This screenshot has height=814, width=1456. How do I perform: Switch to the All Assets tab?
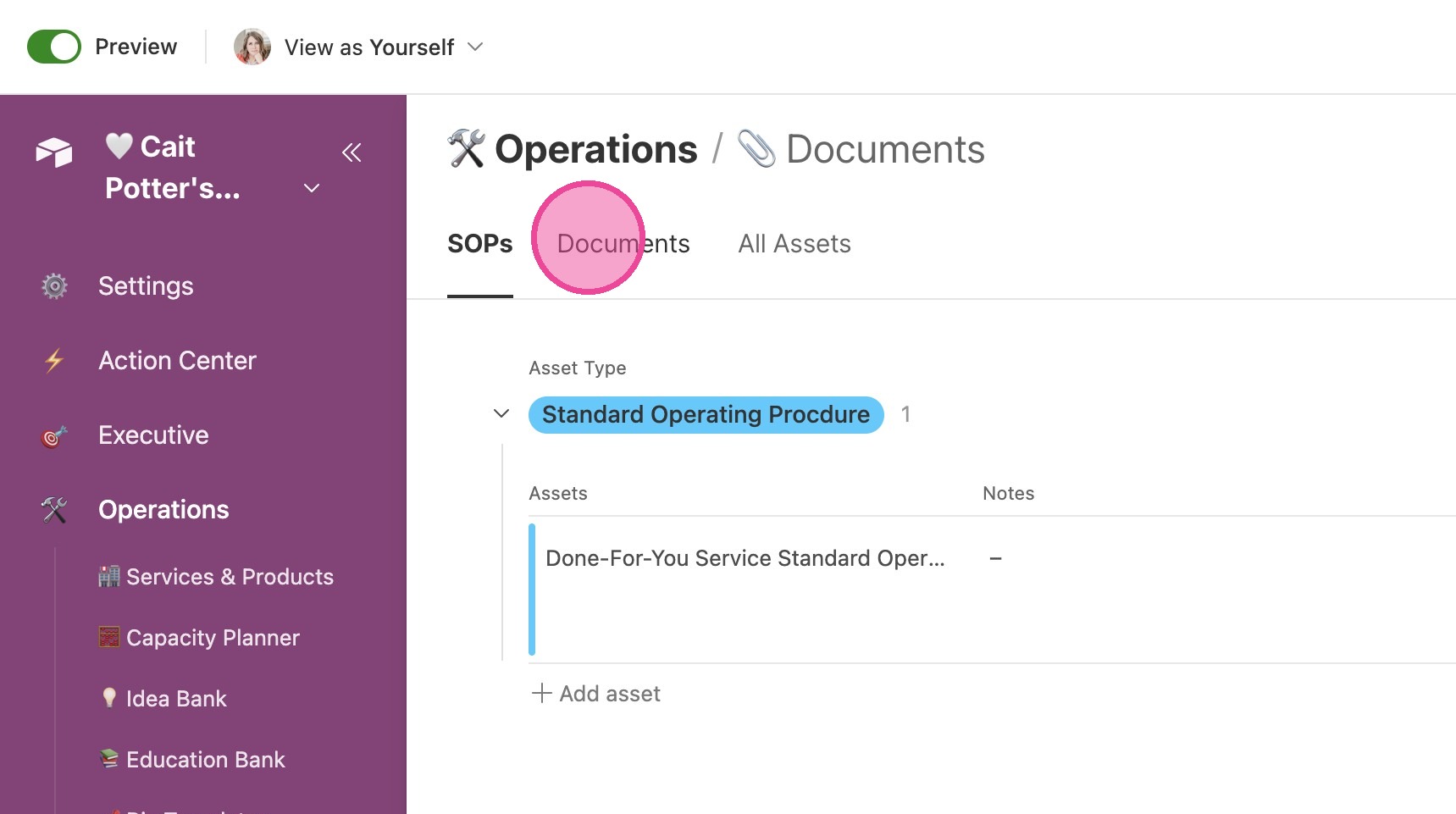(x=794, y=244)
